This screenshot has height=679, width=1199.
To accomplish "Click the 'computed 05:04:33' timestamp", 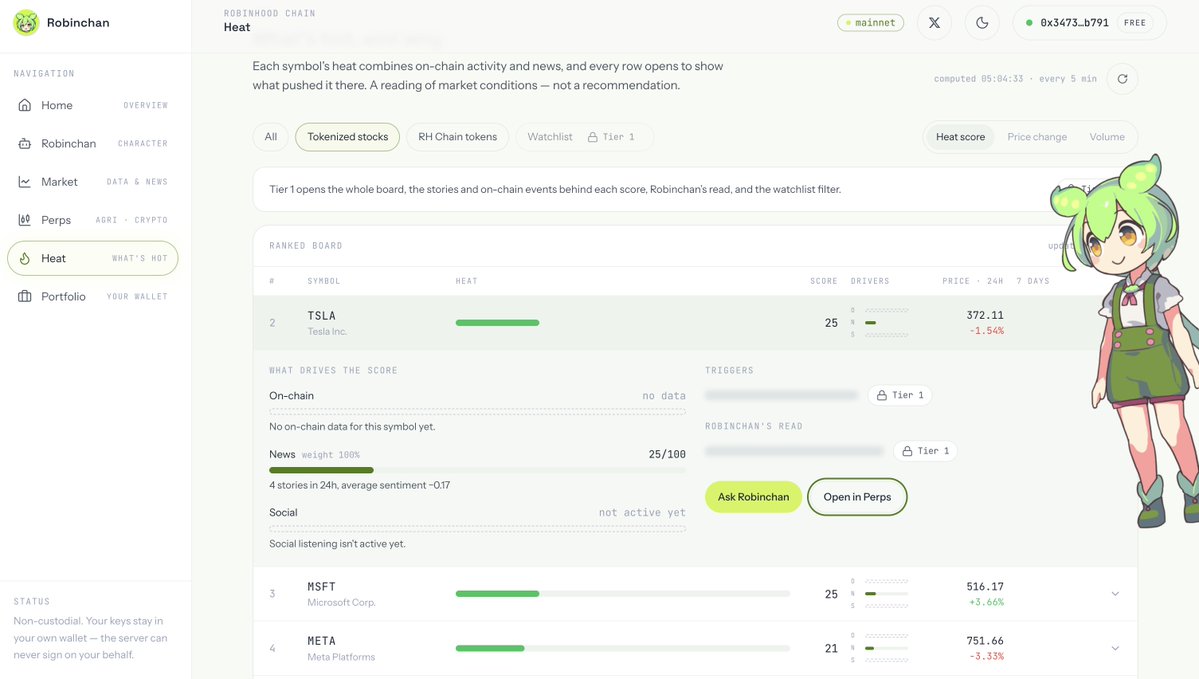I will click(x=978, y=79).
